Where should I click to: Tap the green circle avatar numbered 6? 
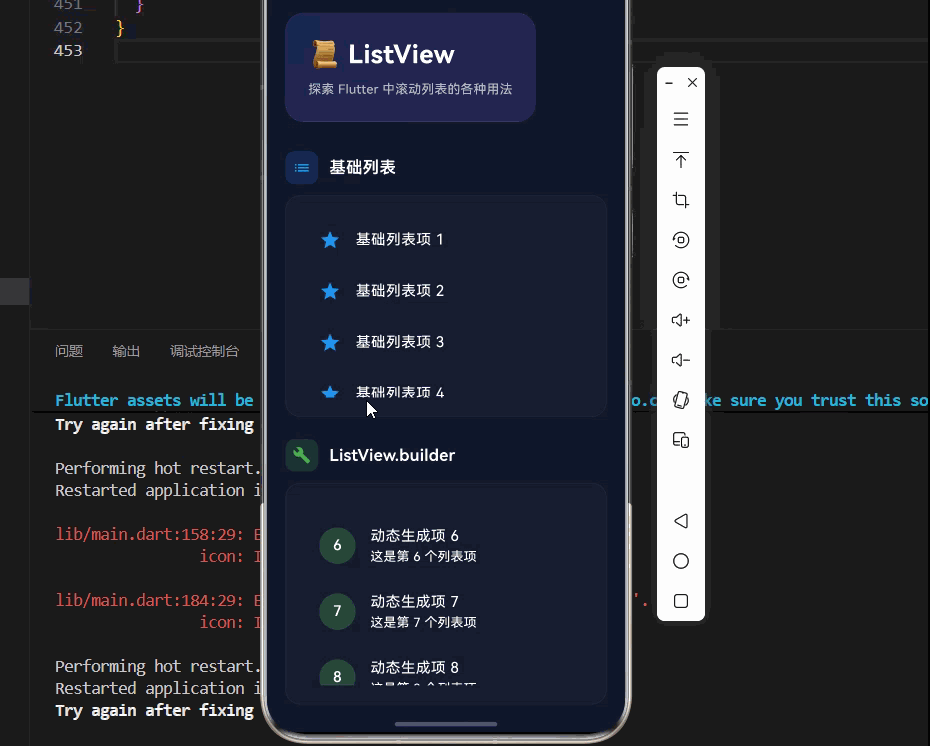point(337,545)
